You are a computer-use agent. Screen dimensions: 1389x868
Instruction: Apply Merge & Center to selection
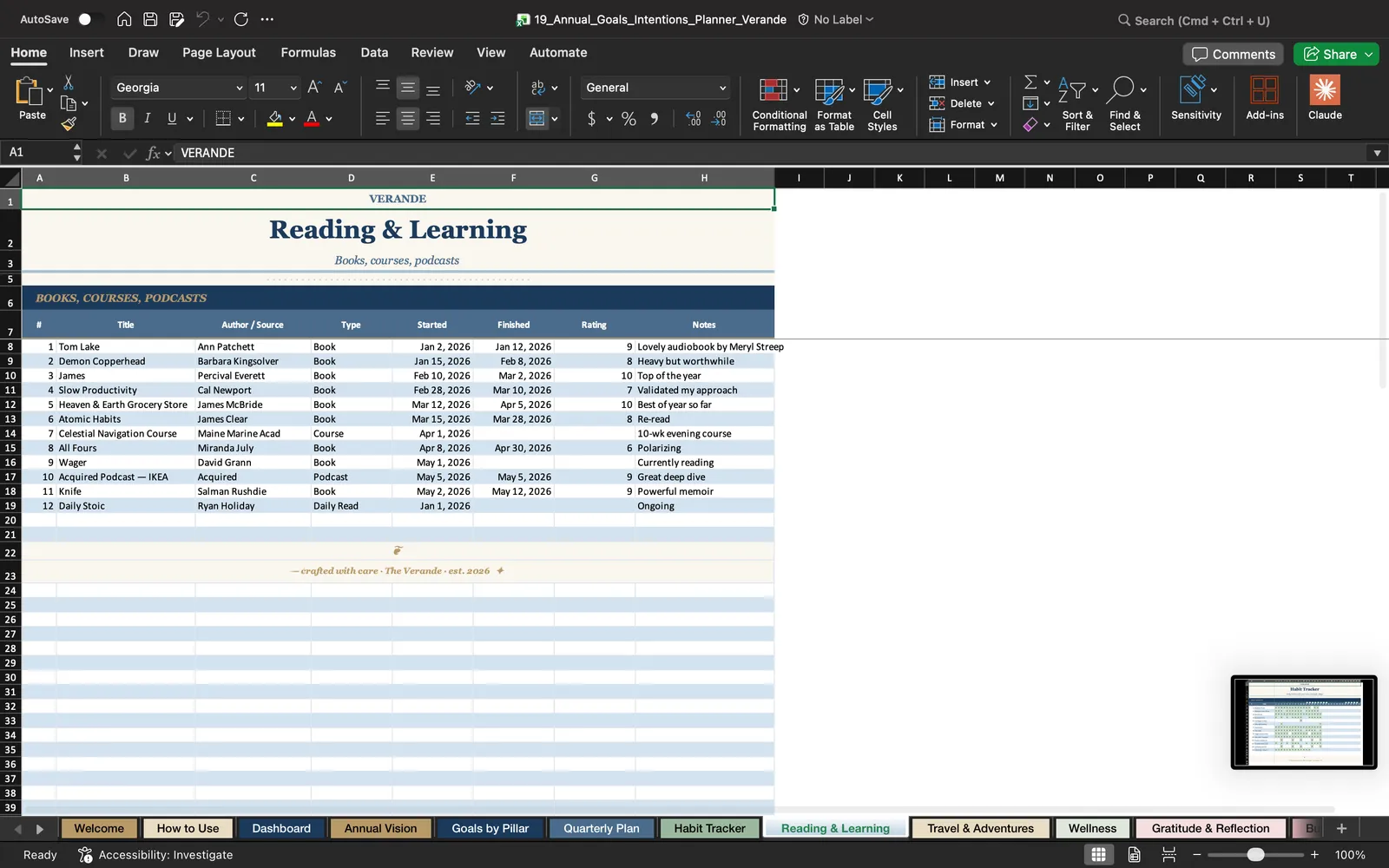tap(537, 119)
